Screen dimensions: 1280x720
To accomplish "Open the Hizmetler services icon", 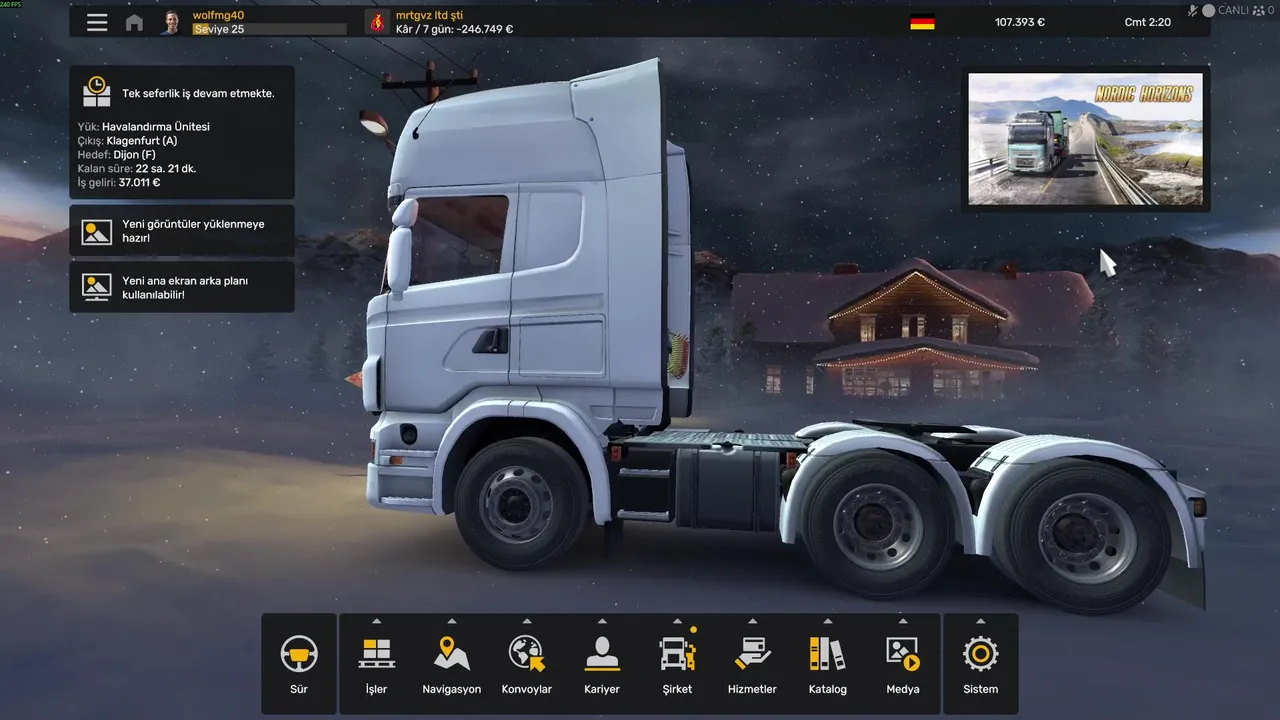I will click(752, 654).
